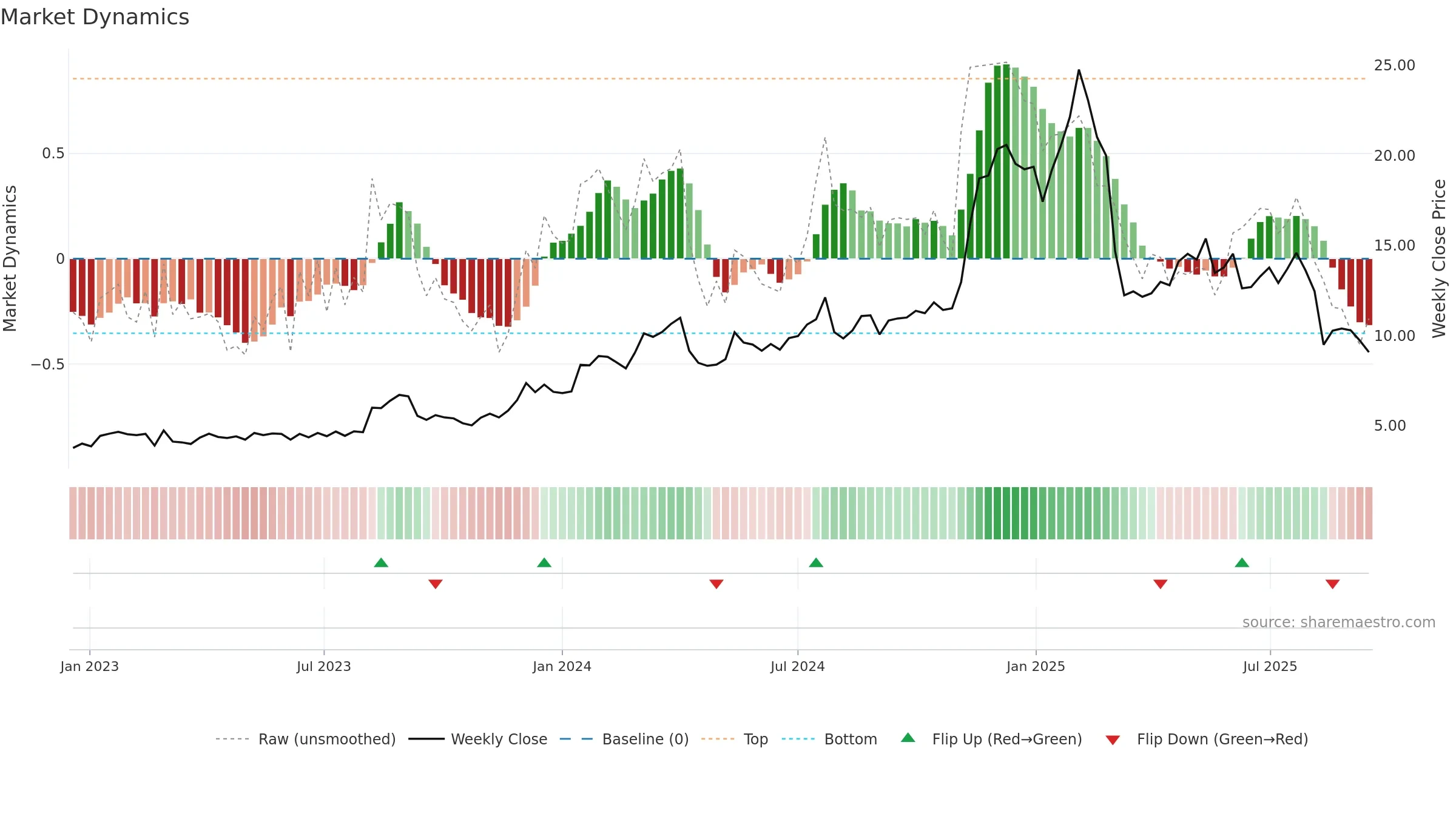Viewport: 1456px width, 819px height.
Task: Click the Jan 2023 x-axis label
Action: pyautogui.click(x=90, y=666)
